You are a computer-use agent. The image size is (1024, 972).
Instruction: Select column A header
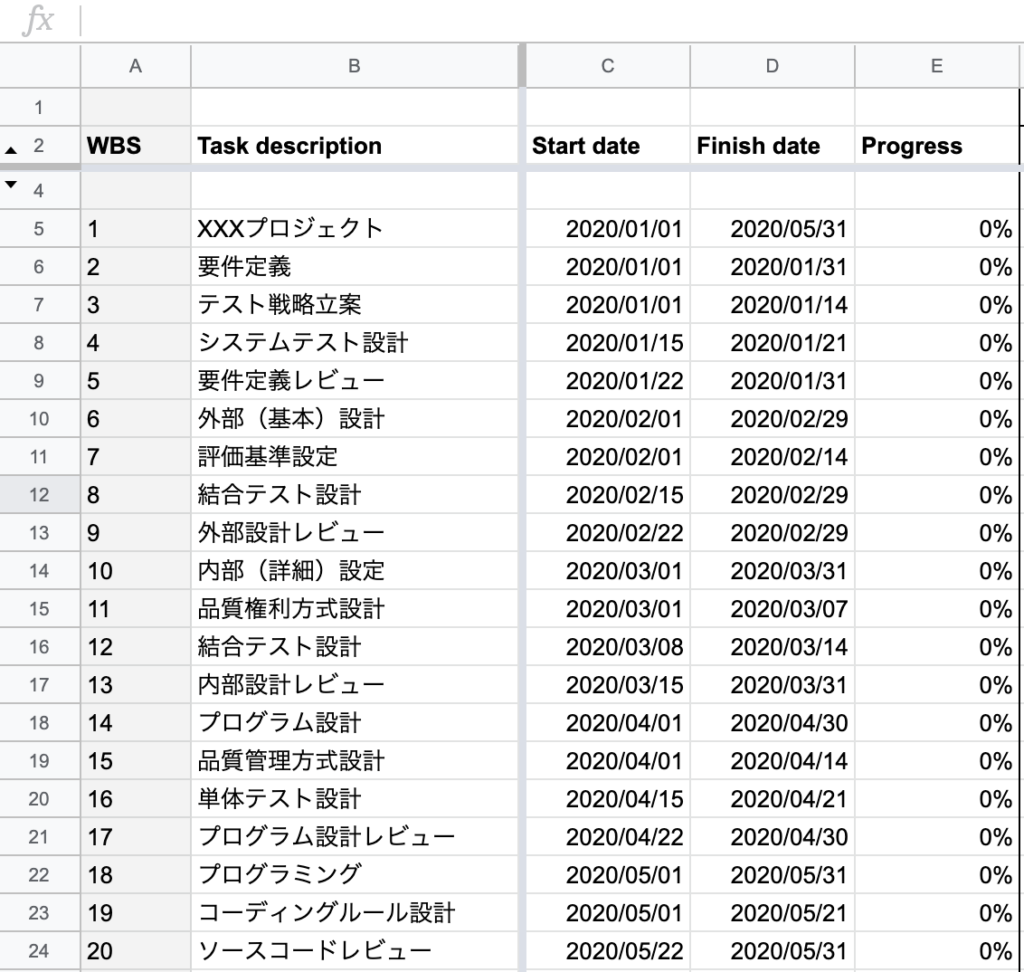coord(135,66)
